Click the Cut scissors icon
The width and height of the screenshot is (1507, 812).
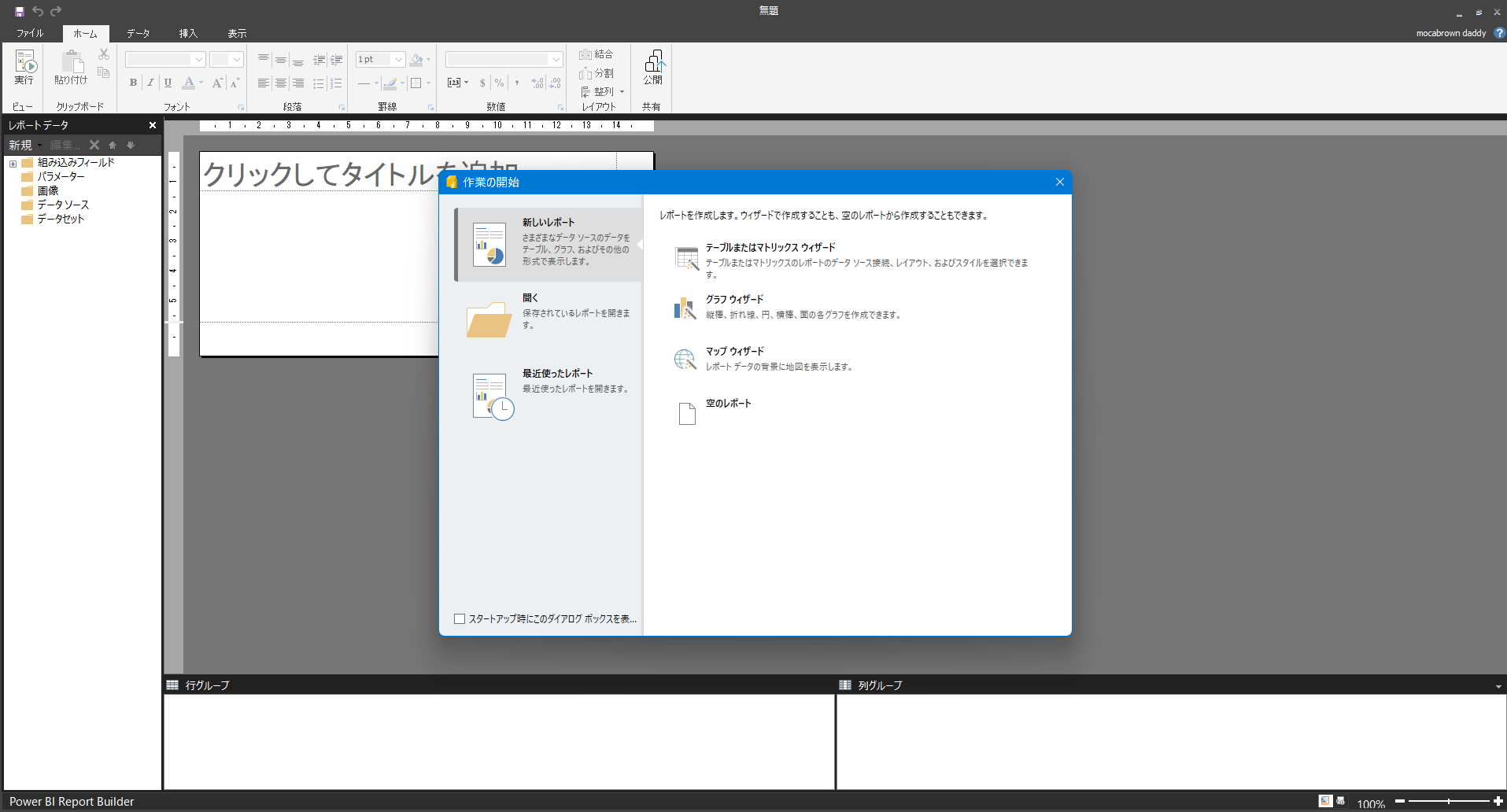(104, 54)
